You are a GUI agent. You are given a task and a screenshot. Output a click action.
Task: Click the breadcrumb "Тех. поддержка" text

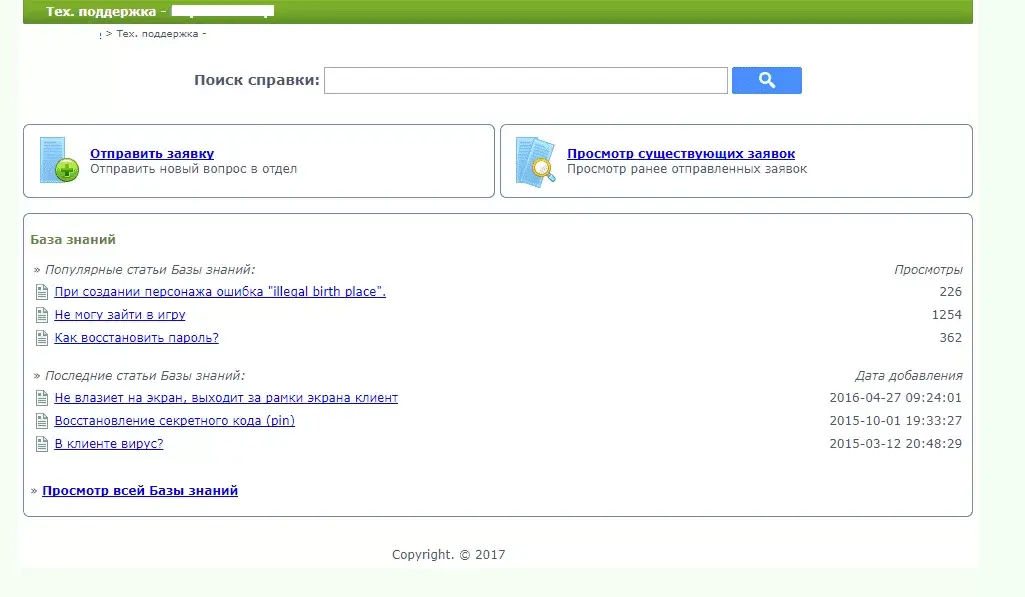(x=157, y=33)
